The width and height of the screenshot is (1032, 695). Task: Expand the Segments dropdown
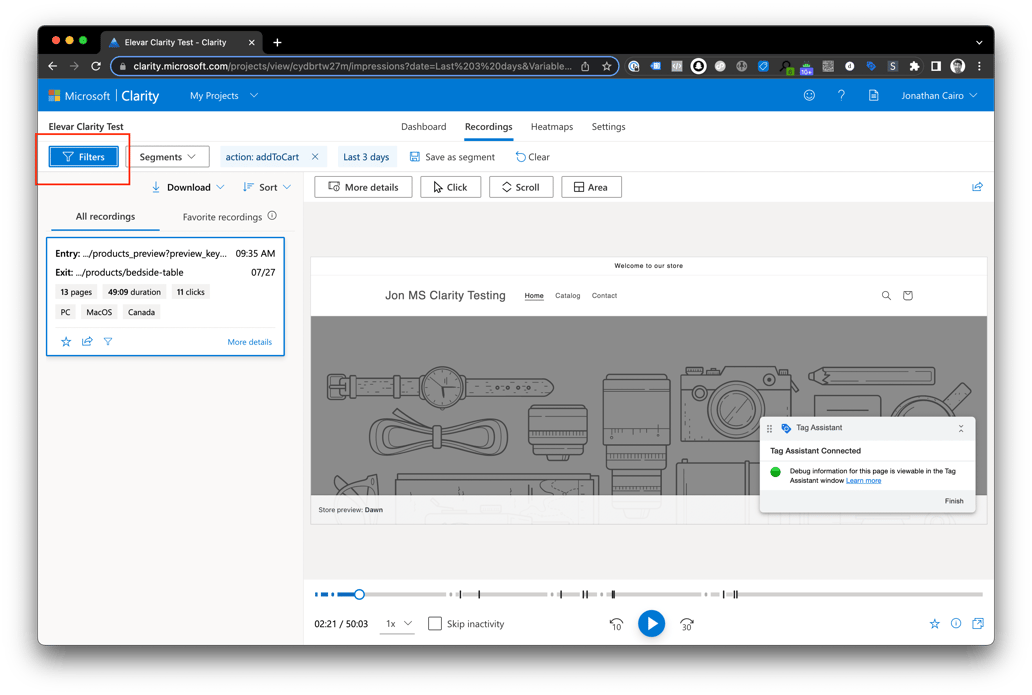pos(167,157)
